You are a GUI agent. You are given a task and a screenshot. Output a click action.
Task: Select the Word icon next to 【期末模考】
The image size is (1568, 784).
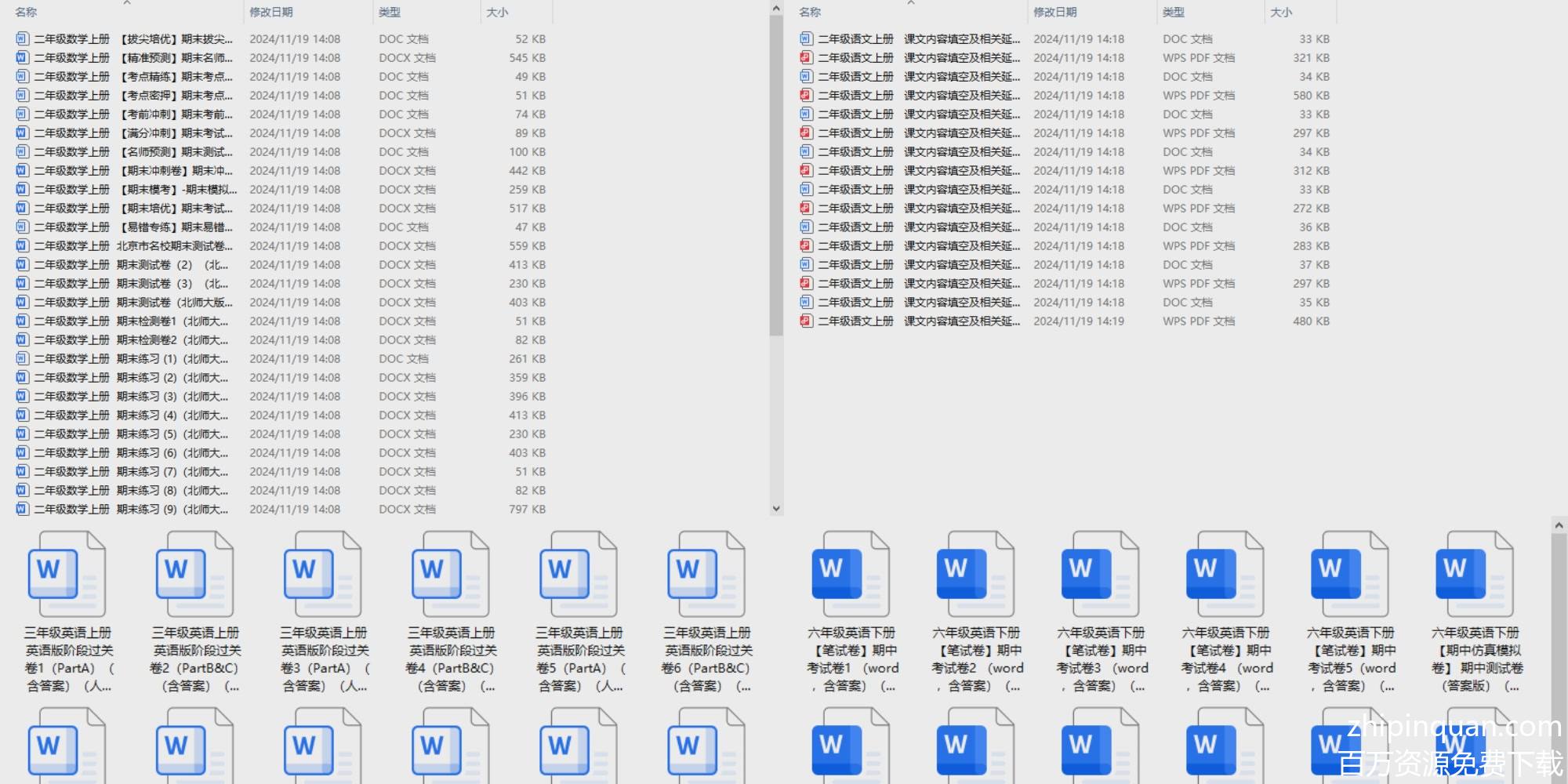[x=22, y=189]
